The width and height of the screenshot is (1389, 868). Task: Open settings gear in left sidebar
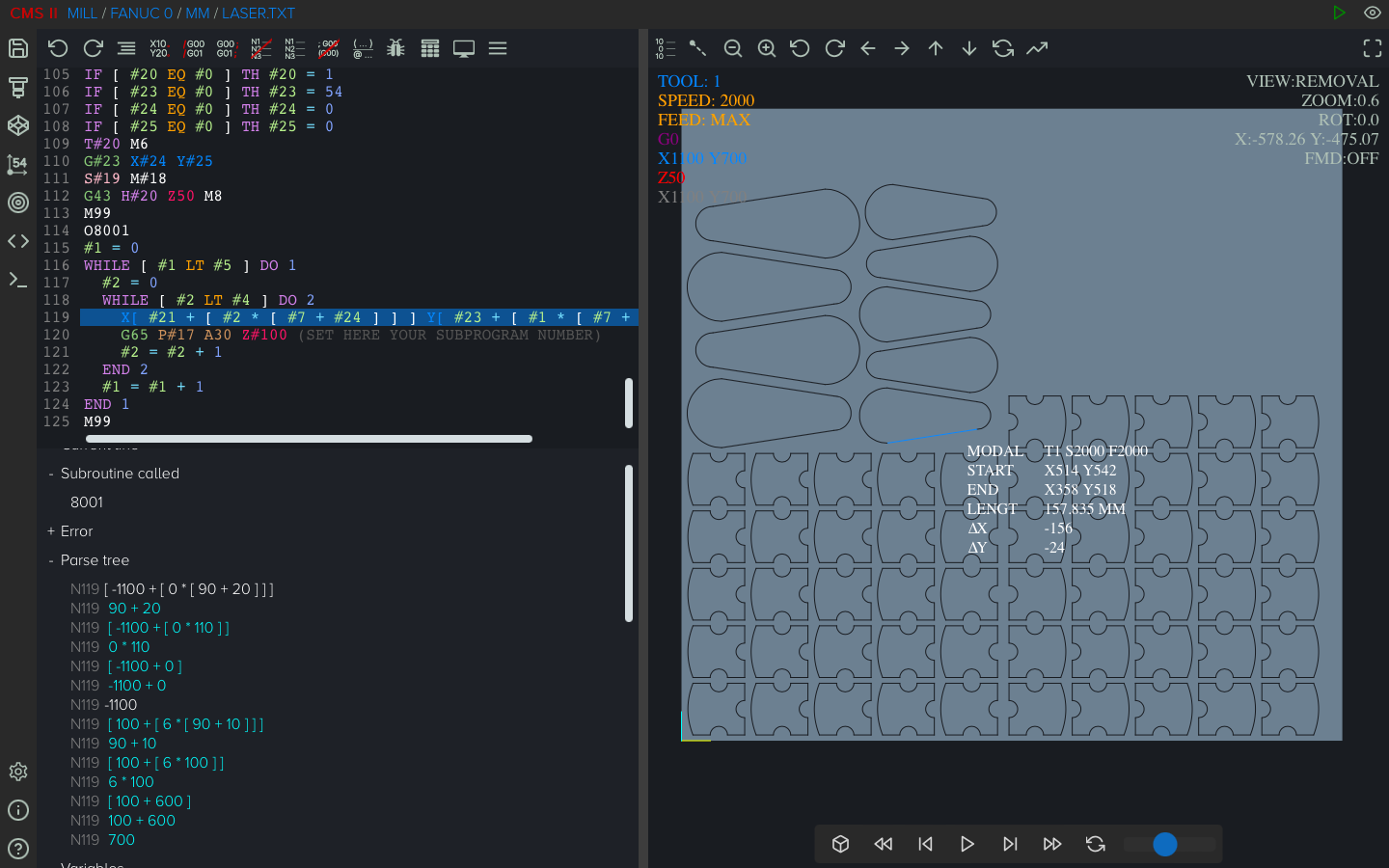click(18, 772)
